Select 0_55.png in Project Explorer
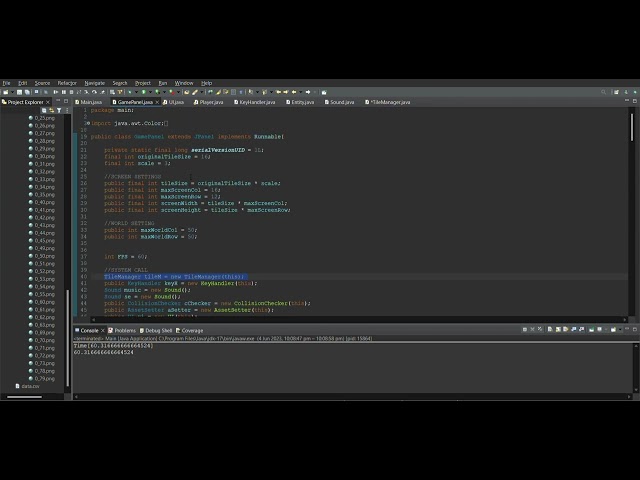 [x=42, y=294]
